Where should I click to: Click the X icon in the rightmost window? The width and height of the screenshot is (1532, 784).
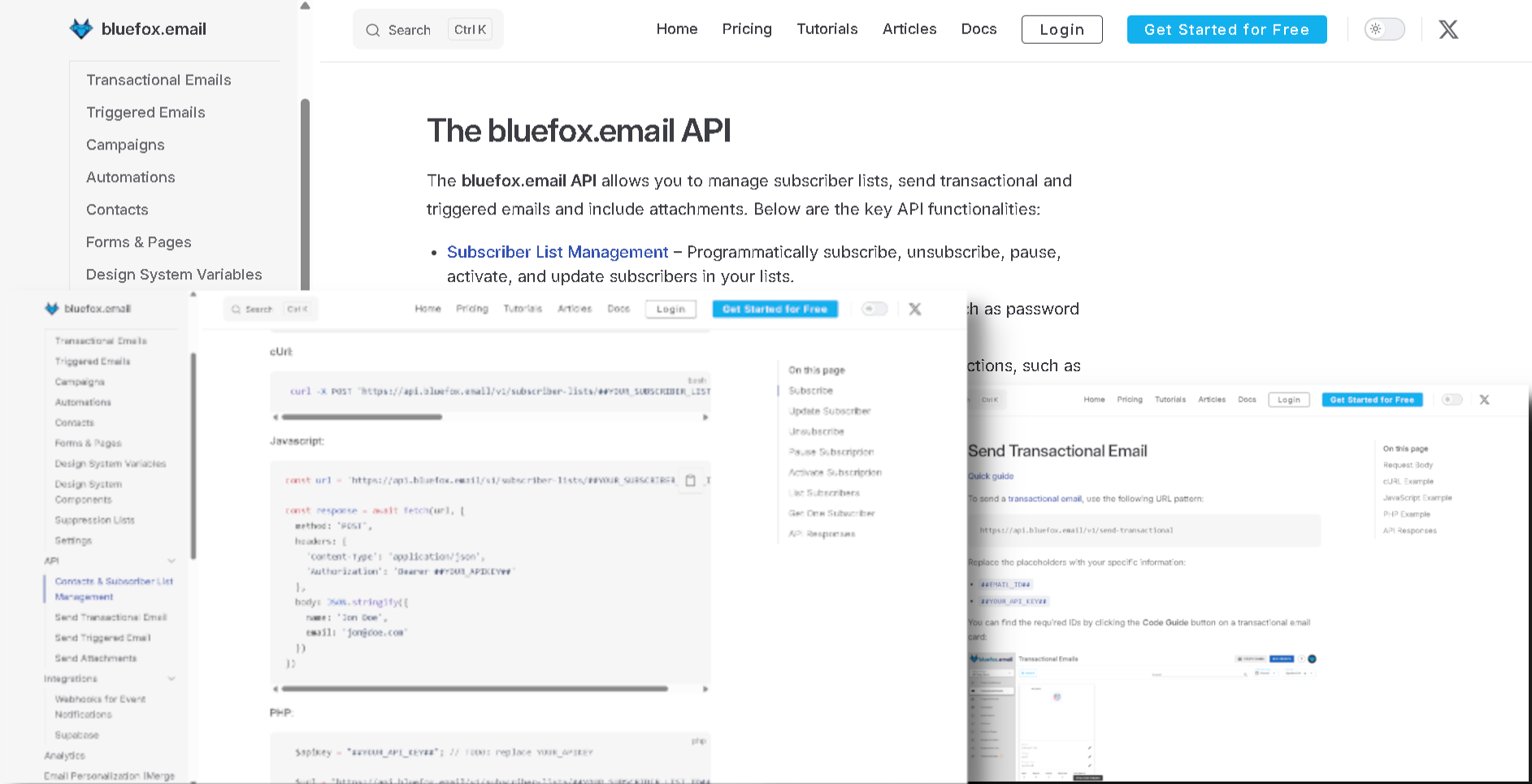point(1485,400)
